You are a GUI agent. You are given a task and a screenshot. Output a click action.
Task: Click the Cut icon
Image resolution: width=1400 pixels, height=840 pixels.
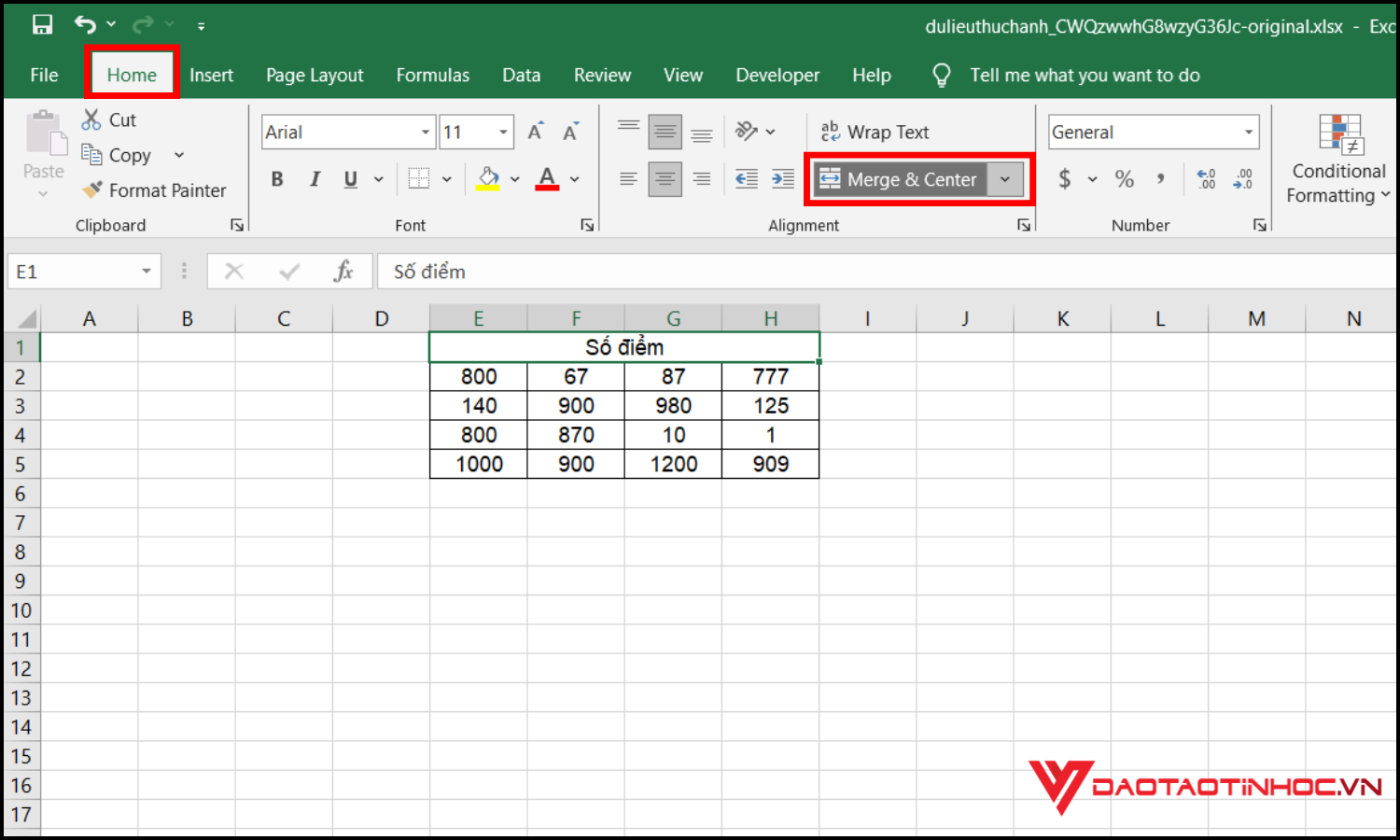pyautogui.click(x=91, y=119)
